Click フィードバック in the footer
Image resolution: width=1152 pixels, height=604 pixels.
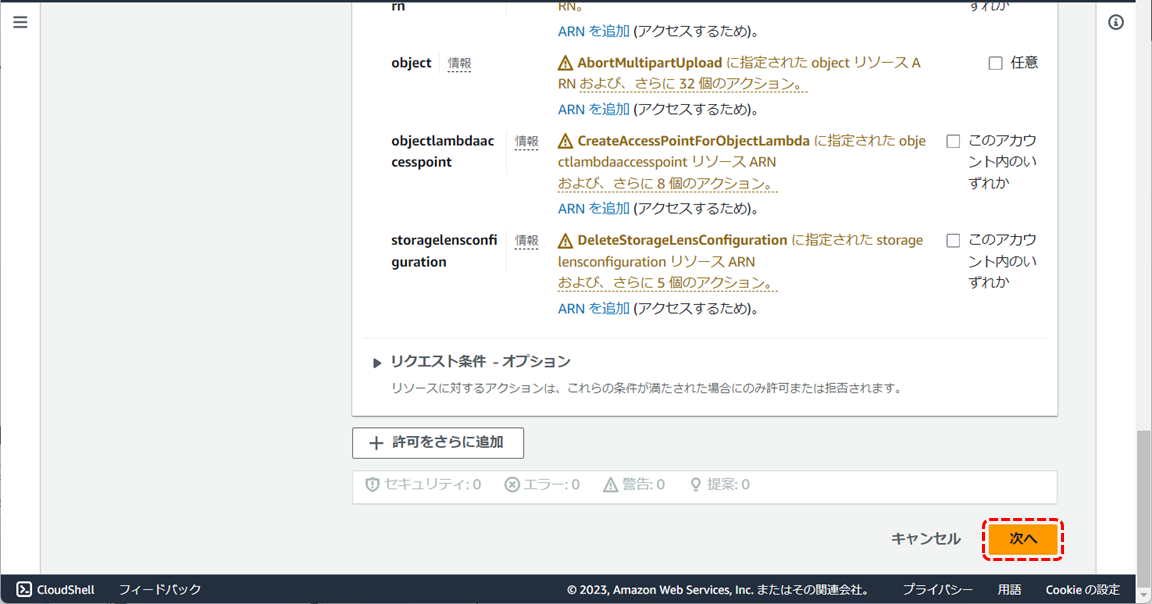click(x=160, y=589)
